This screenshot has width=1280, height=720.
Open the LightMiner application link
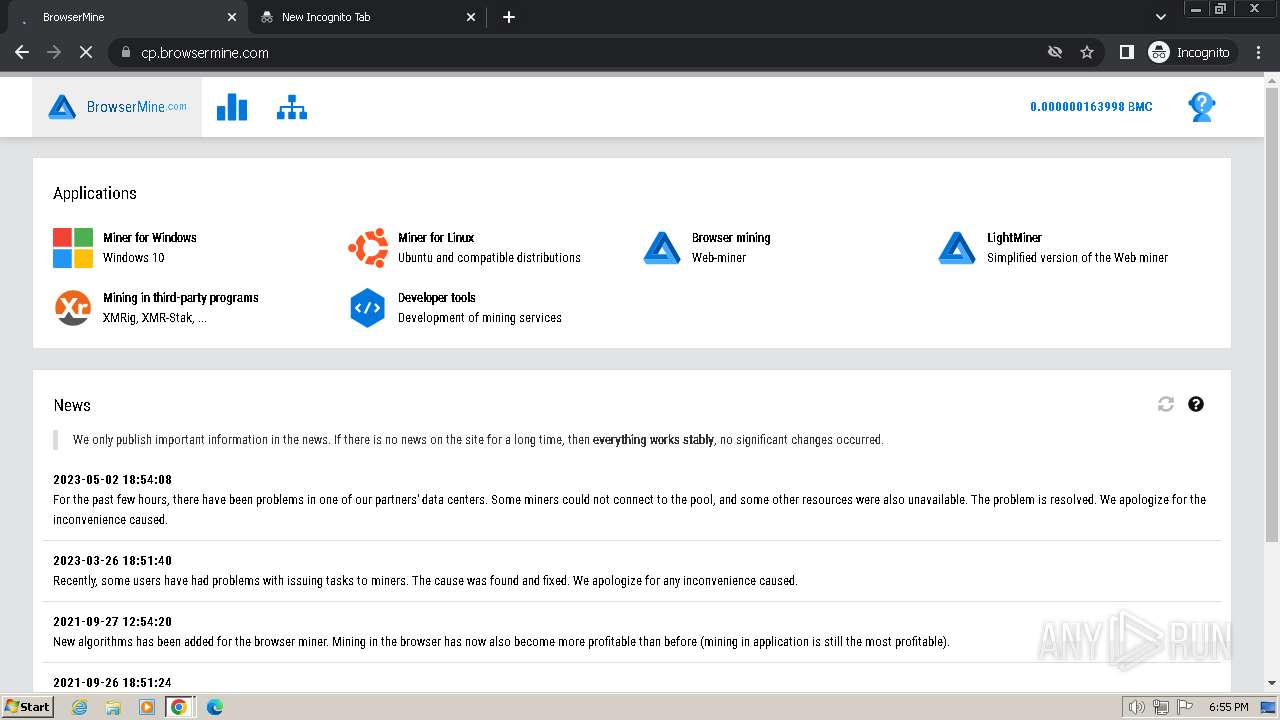pos(1014,238)
